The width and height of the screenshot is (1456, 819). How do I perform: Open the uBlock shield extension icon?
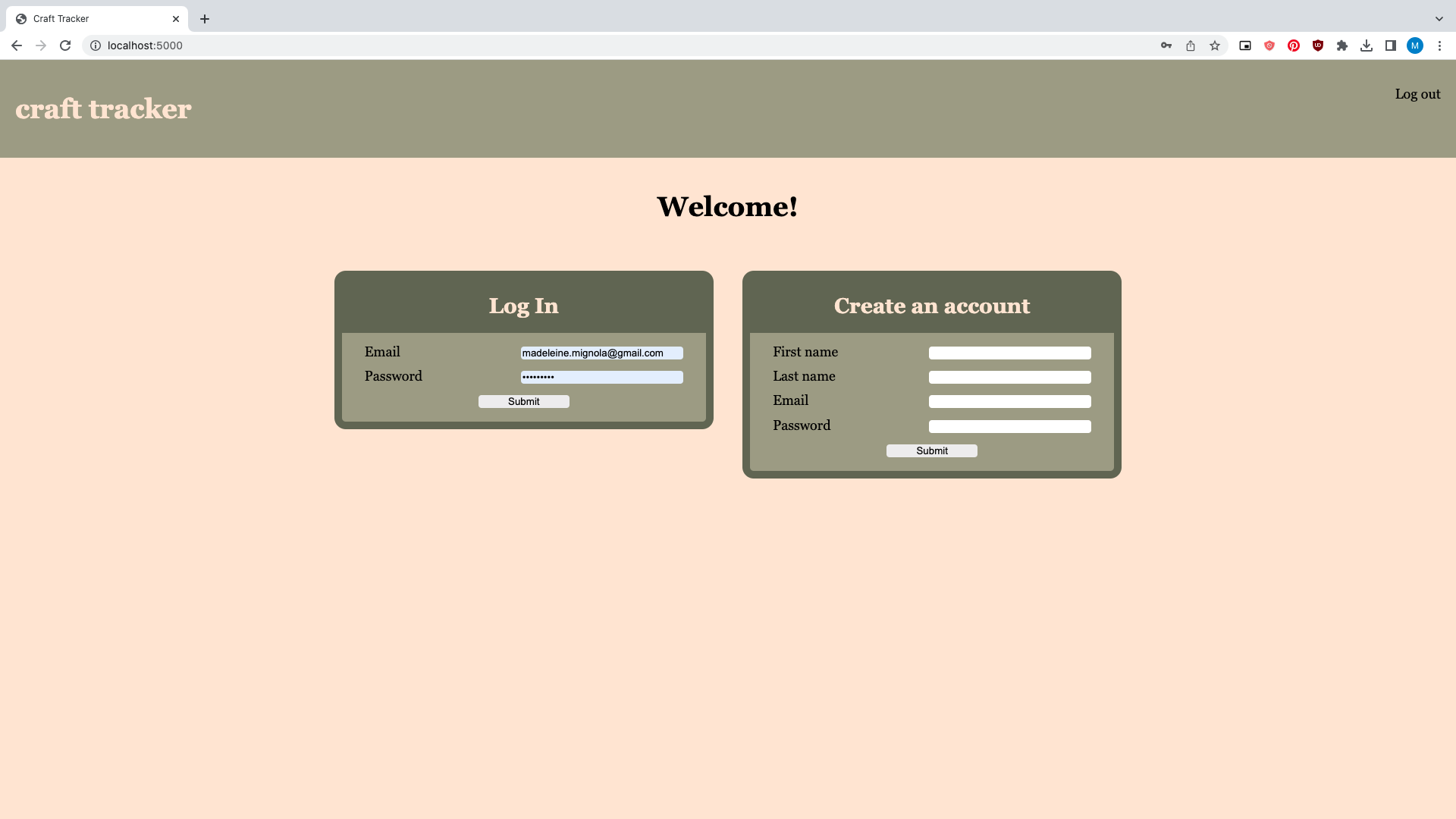coord(1318,45)
